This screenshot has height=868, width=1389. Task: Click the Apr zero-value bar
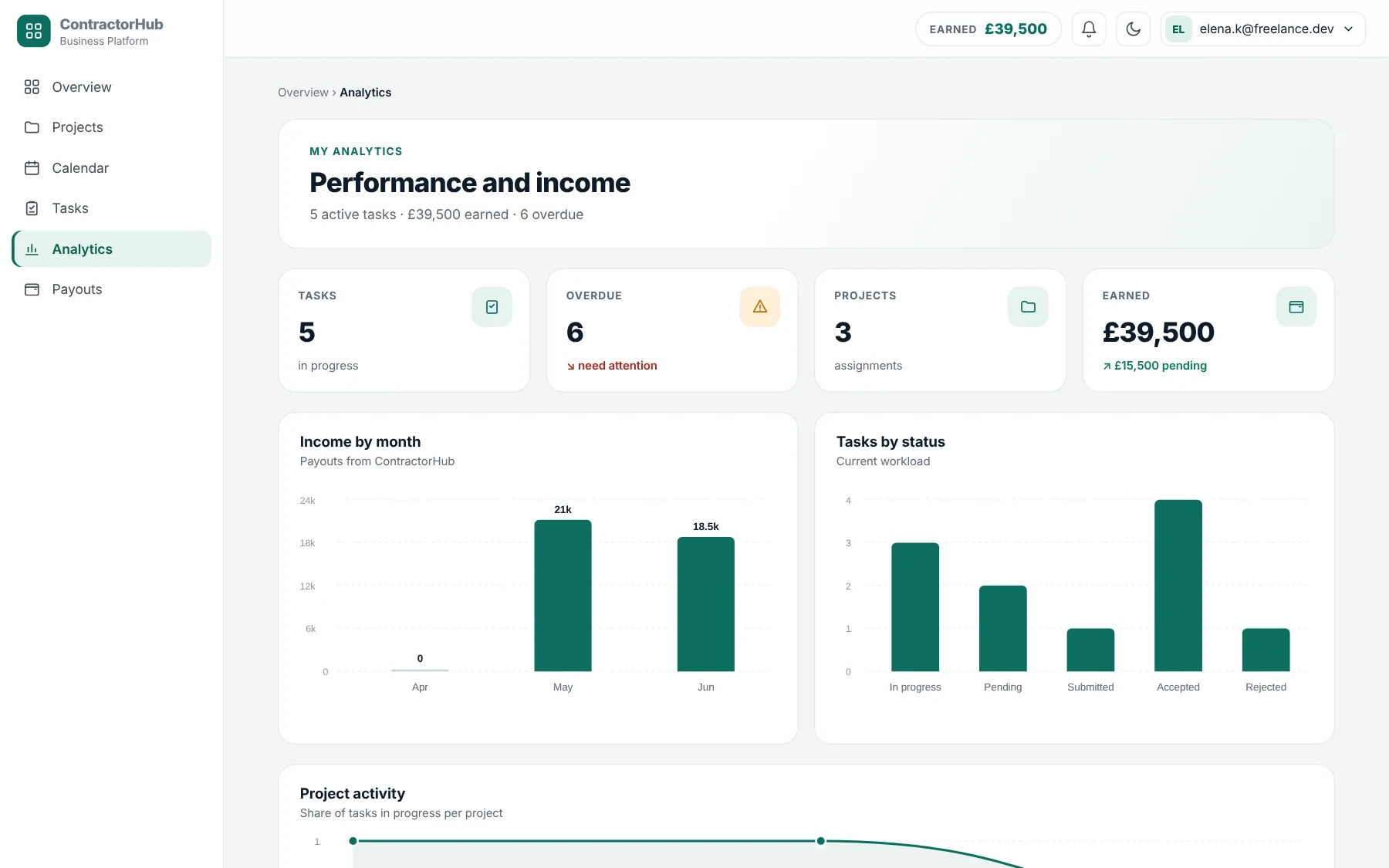pyautogui.click(x=420, y=670)
